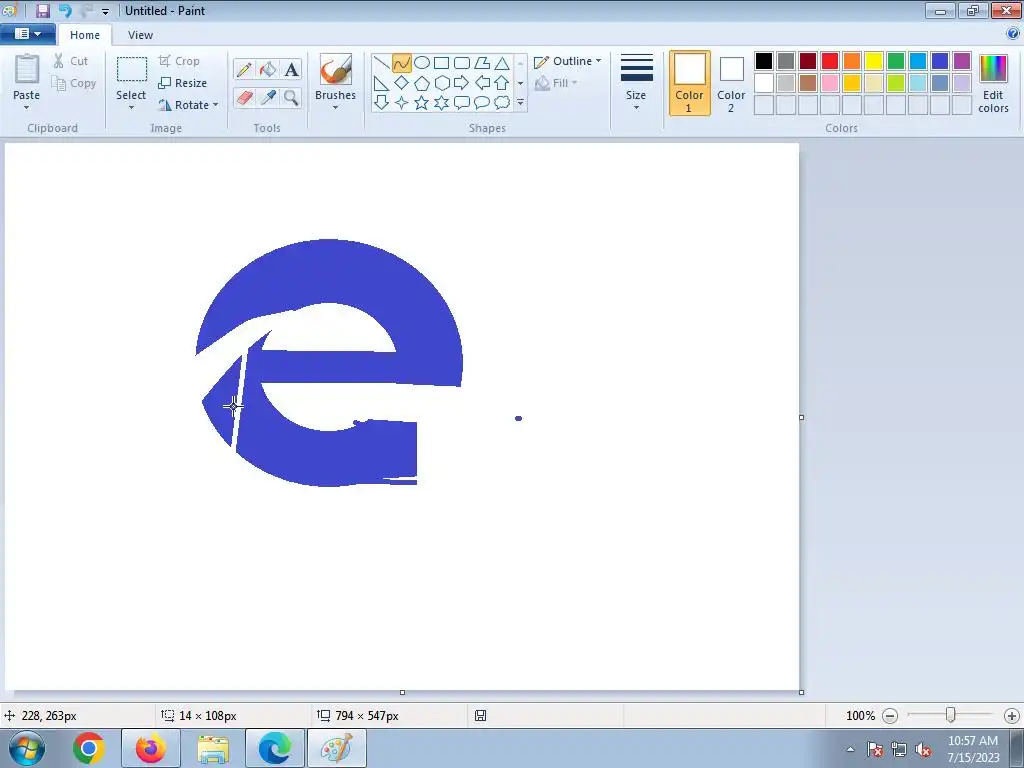Click the Resize button
The image size is (1024, 768).
click(183, 83)
